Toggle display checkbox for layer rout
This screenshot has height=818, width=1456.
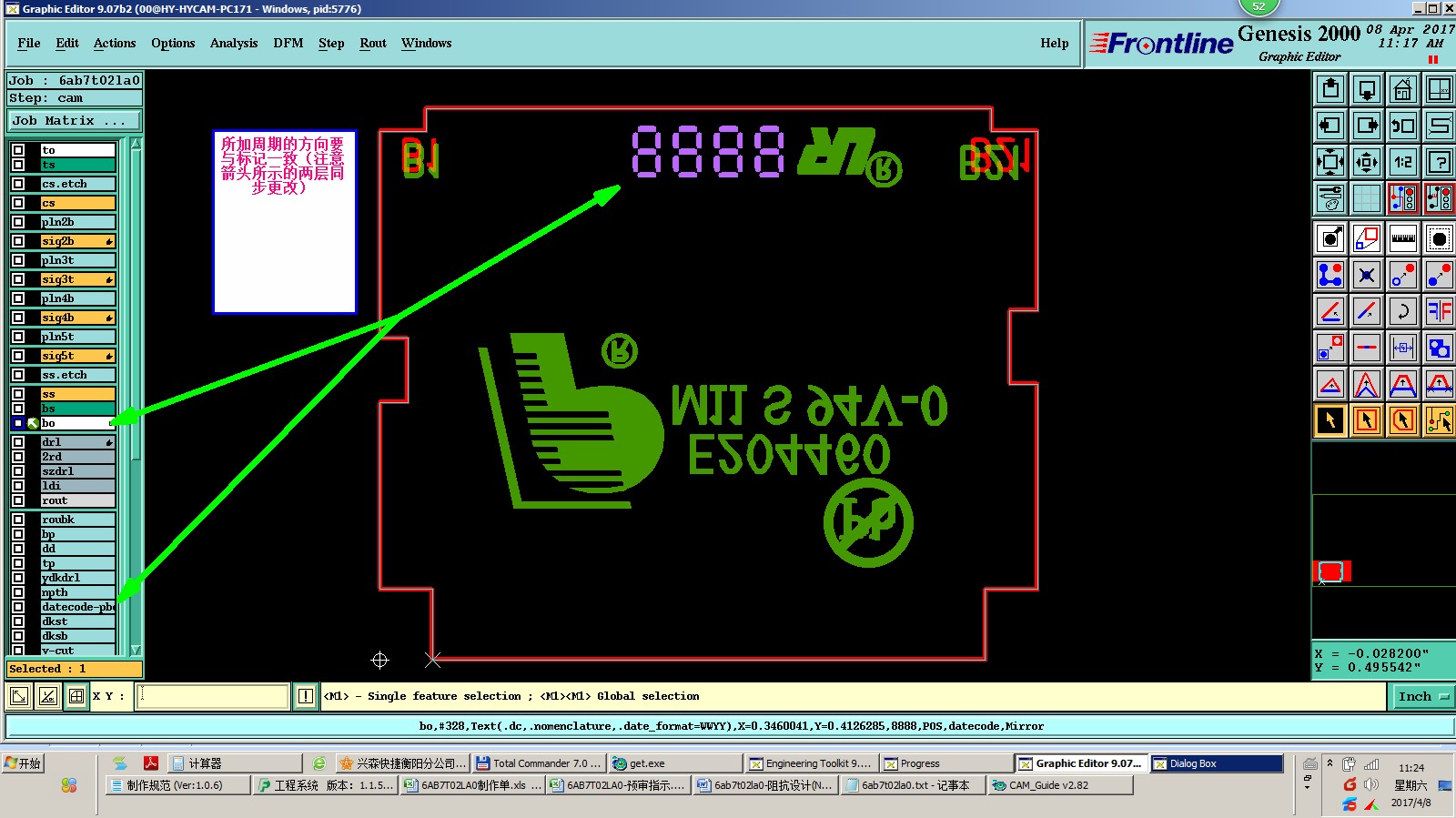coord(18,500)
